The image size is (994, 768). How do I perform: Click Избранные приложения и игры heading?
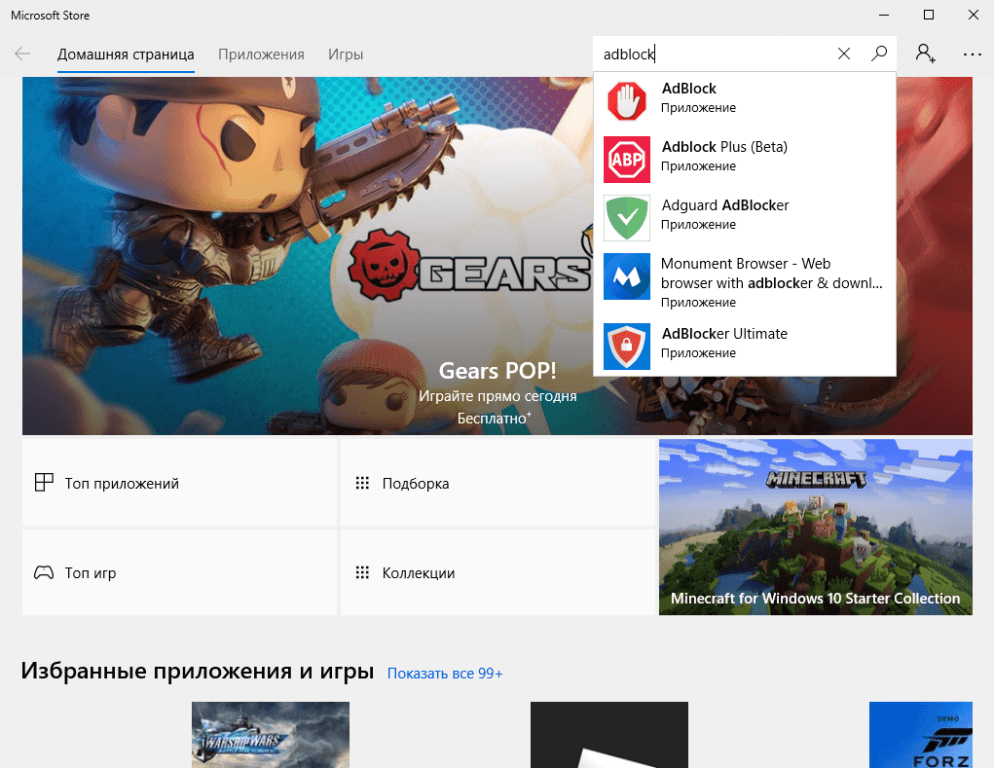click(197, 671)
